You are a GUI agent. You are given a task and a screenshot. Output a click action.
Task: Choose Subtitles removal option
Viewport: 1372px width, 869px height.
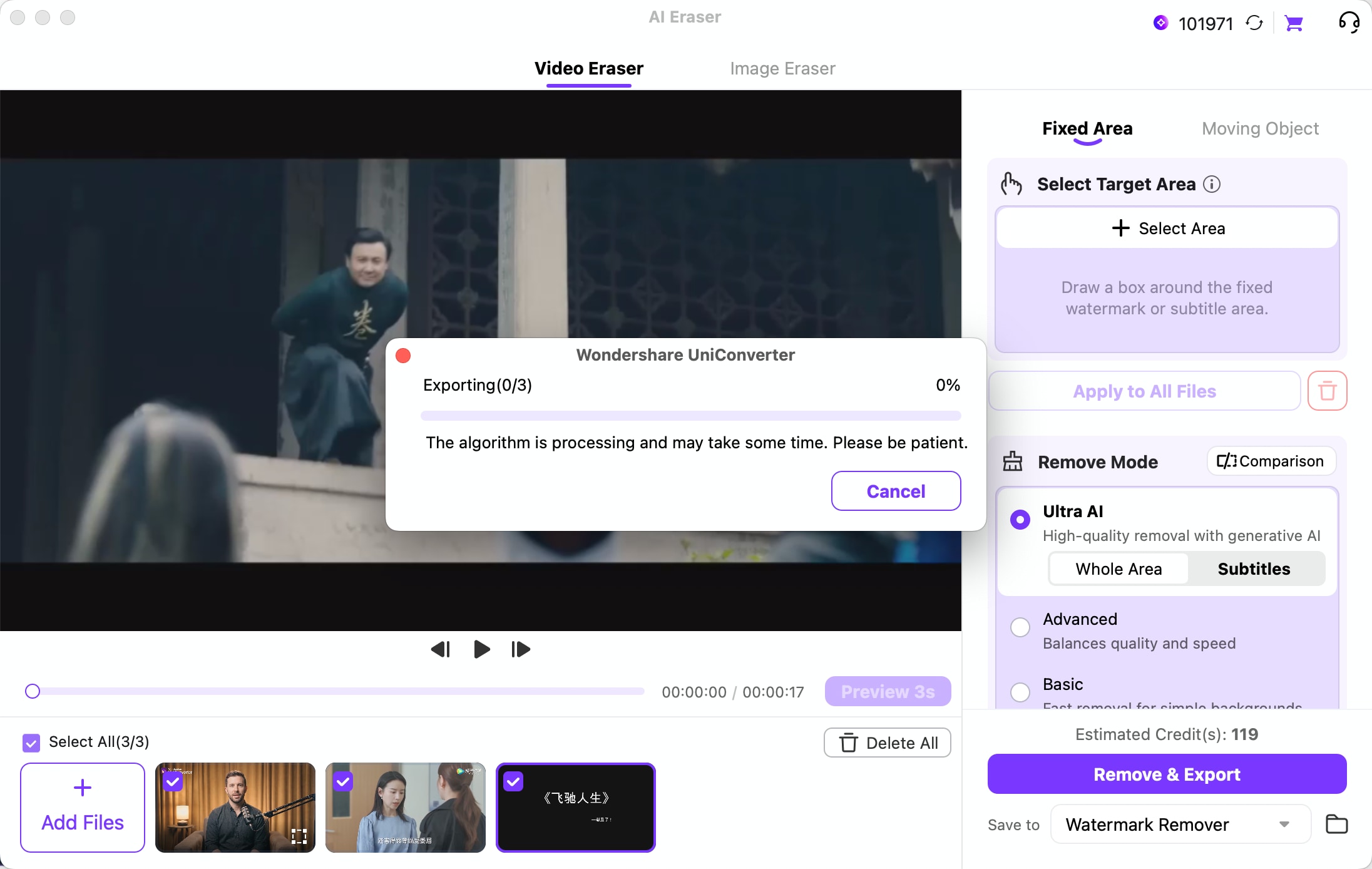click(x=1254, y=568)
